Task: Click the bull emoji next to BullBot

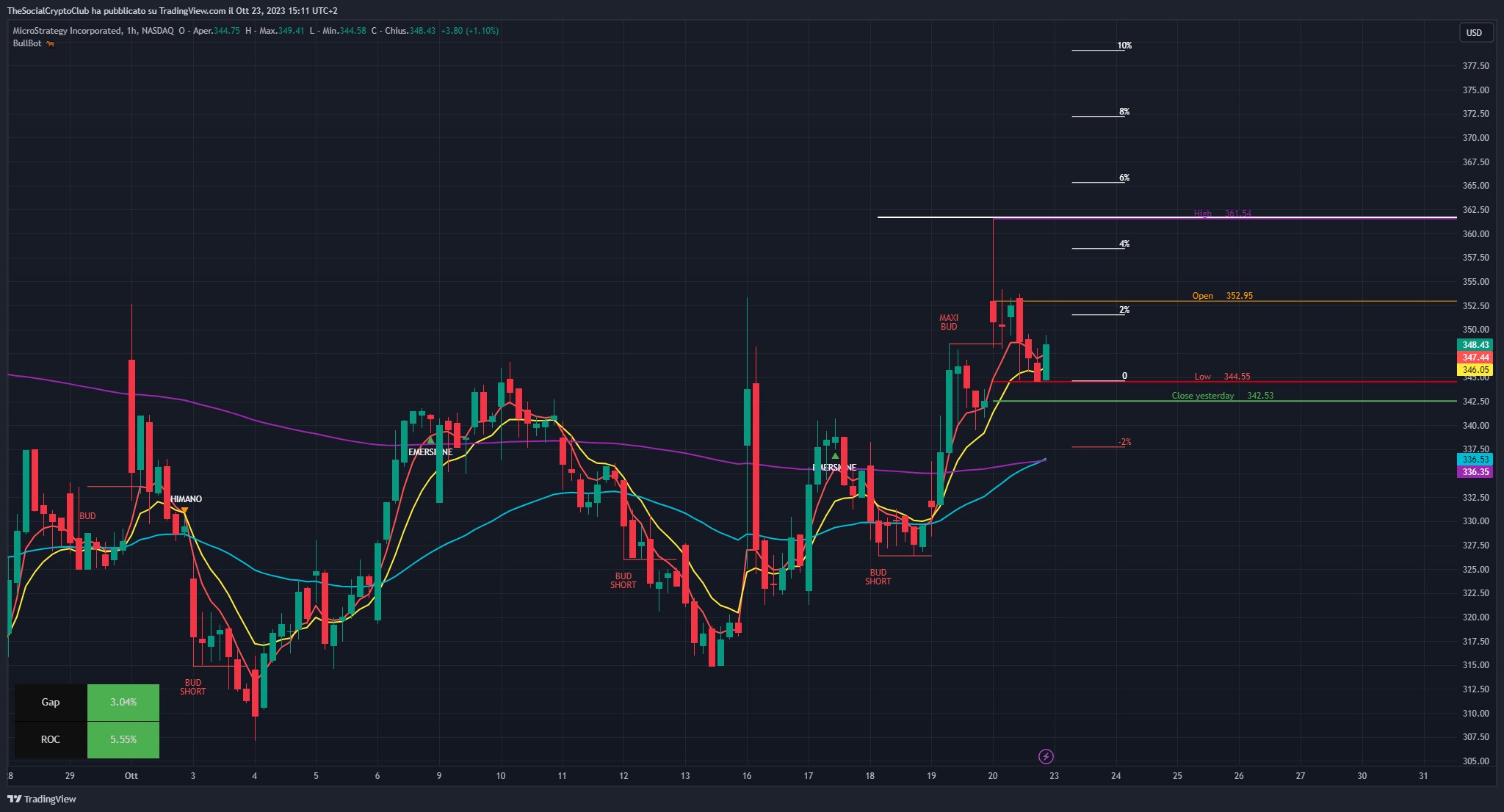Action: 50,43
